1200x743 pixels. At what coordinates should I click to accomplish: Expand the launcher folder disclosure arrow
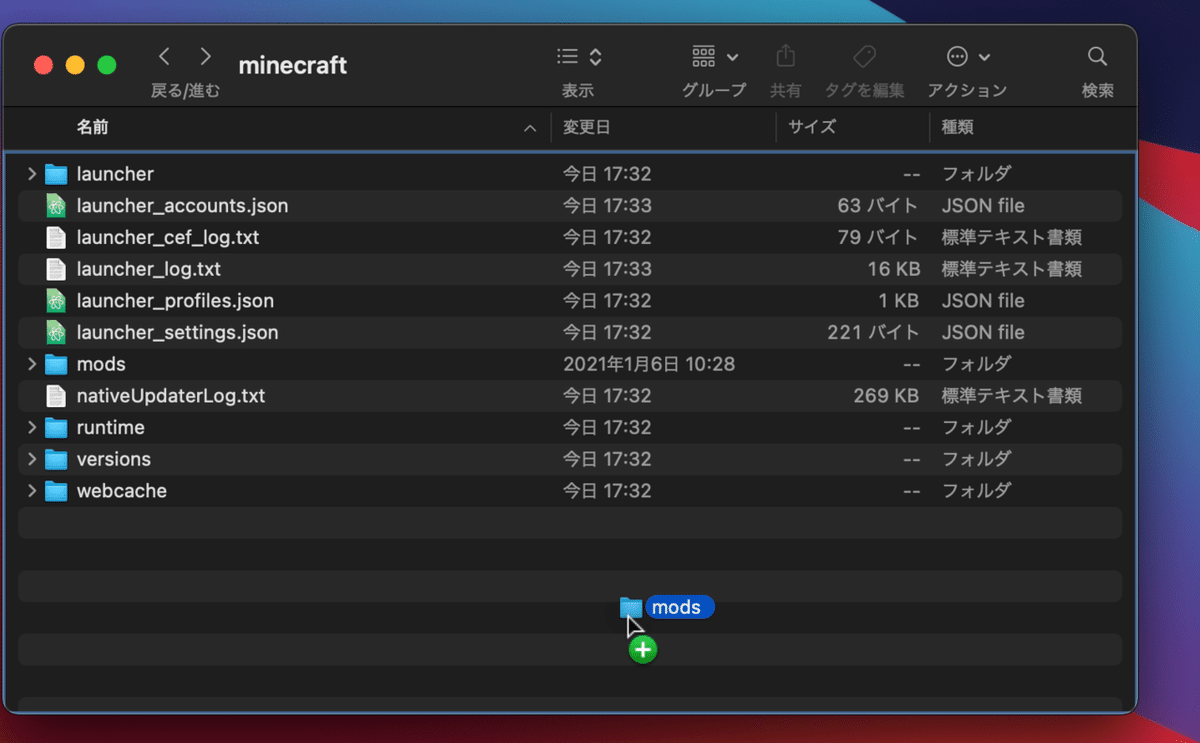[32, 174]
